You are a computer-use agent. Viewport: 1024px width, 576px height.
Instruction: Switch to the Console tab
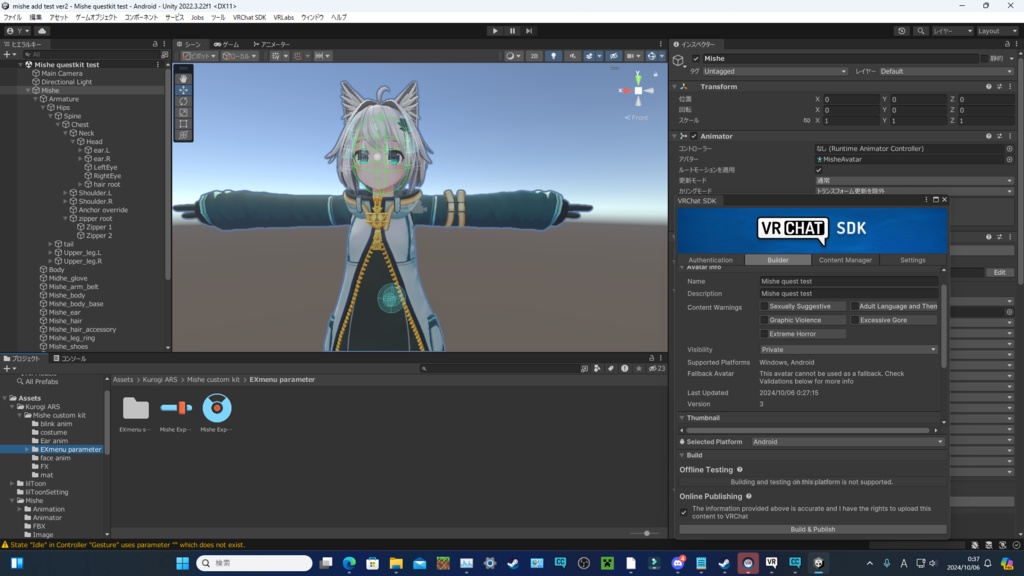pos(70,359)
